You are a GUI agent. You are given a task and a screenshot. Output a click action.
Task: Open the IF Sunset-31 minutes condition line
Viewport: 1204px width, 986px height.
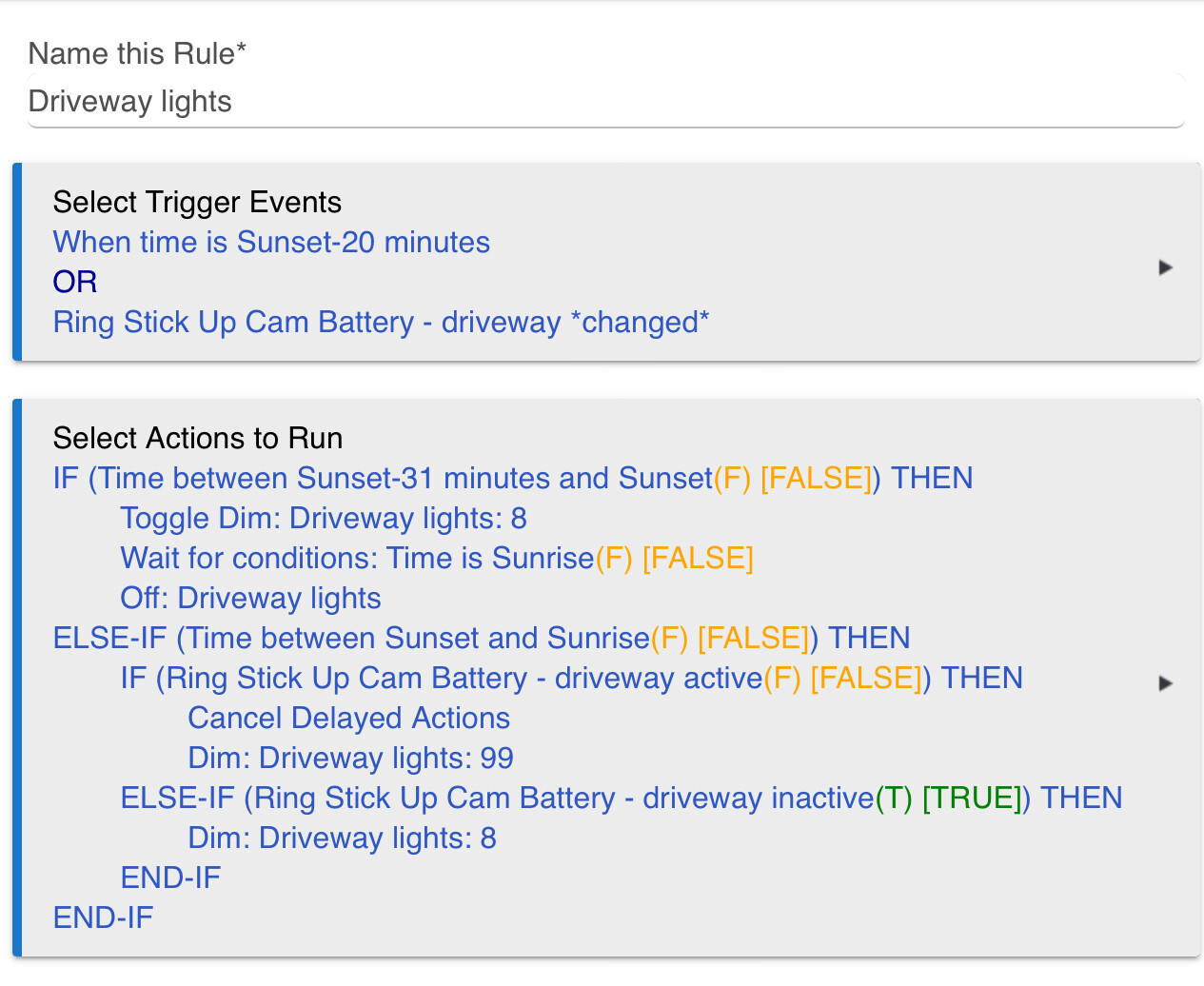point(513,478)
